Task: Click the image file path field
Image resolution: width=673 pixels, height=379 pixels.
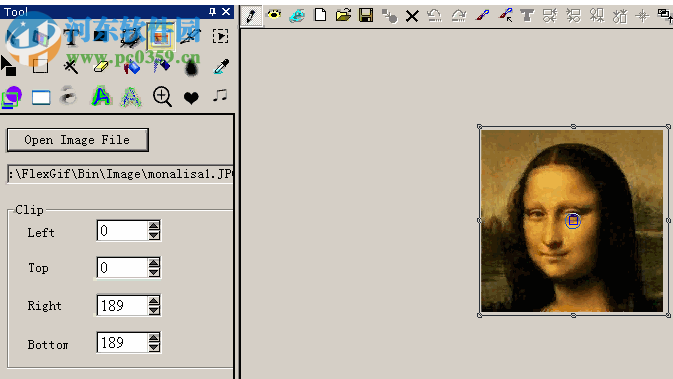Action: [121, 174]
